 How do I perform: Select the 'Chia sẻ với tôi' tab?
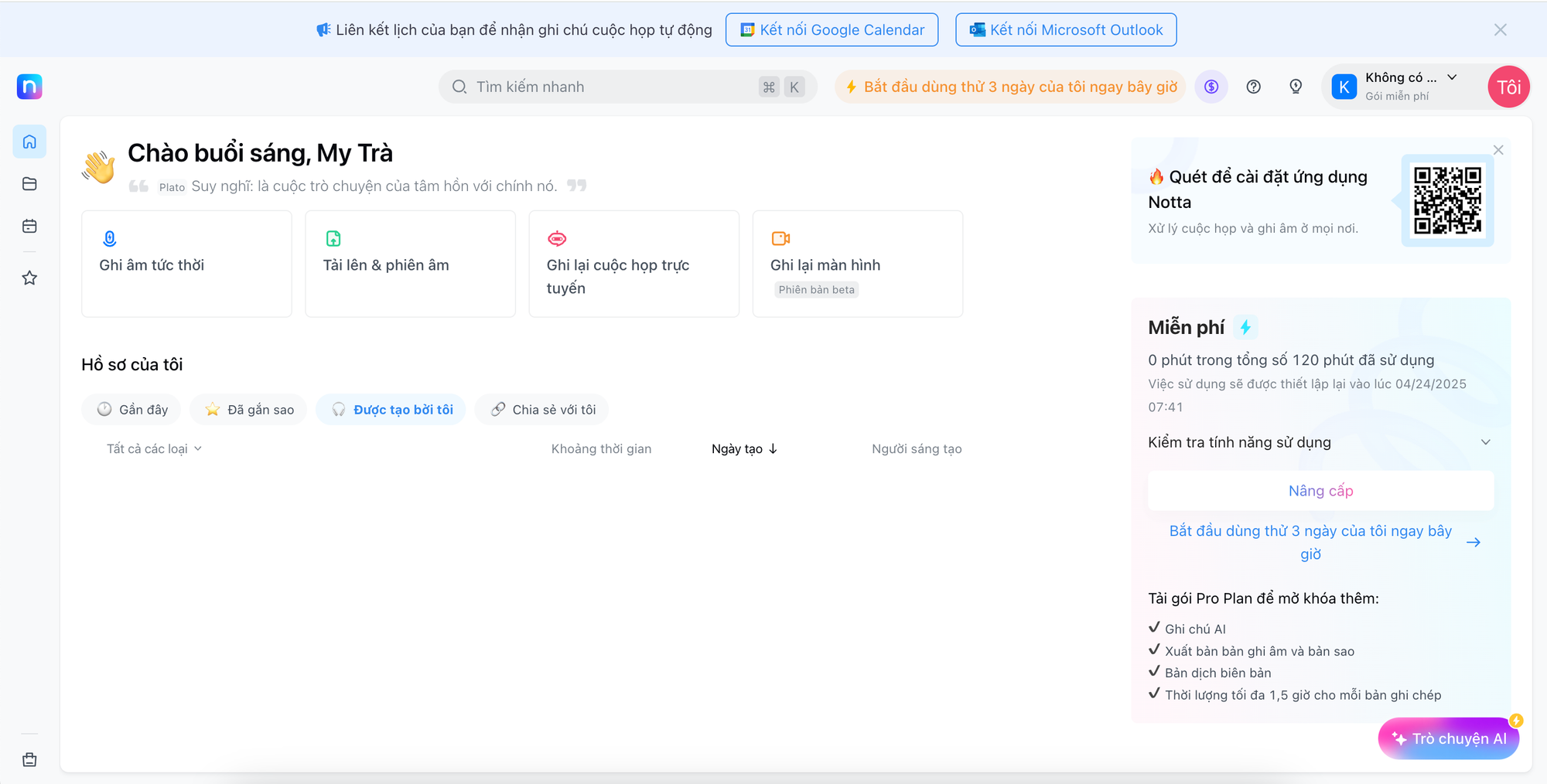(x=541, y=409)
